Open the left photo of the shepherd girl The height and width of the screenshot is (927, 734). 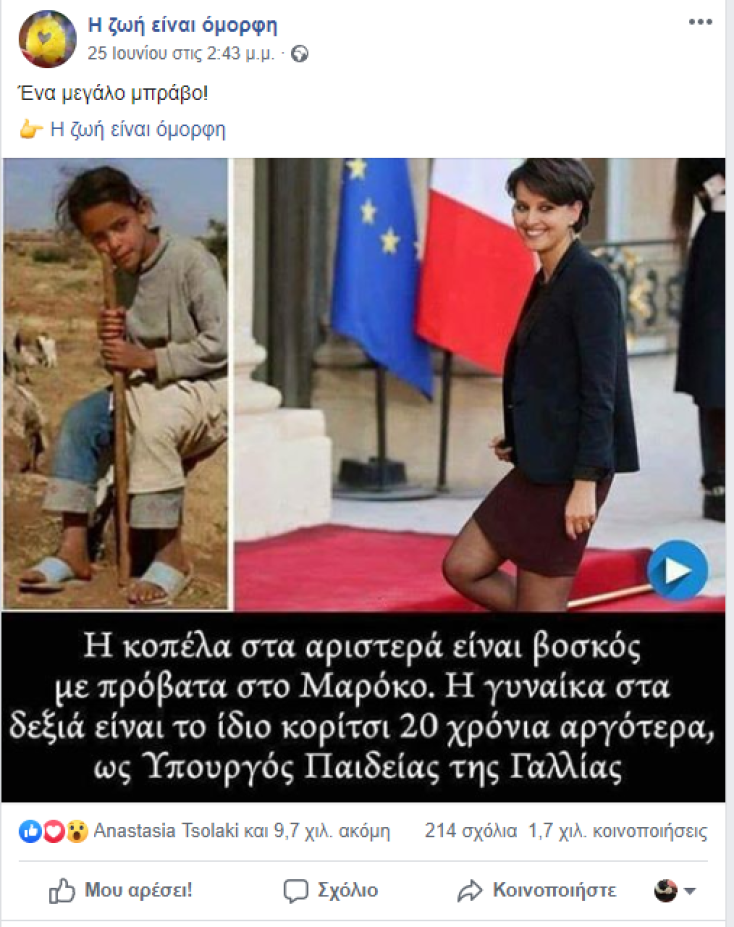pyautogui.click(x=115, y=384)
